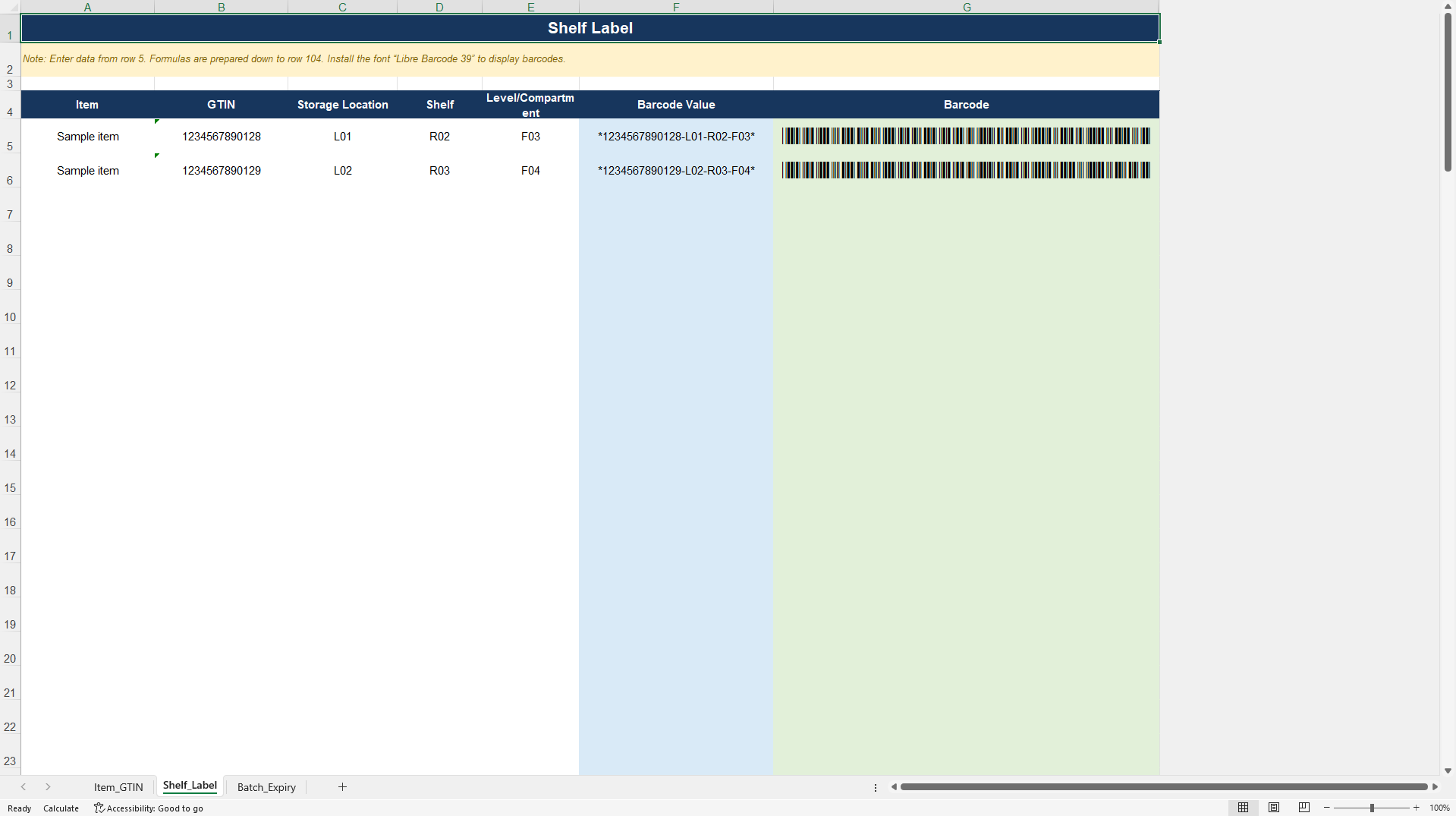Click the horizontal scrollbar thumb

(1164, 787)
